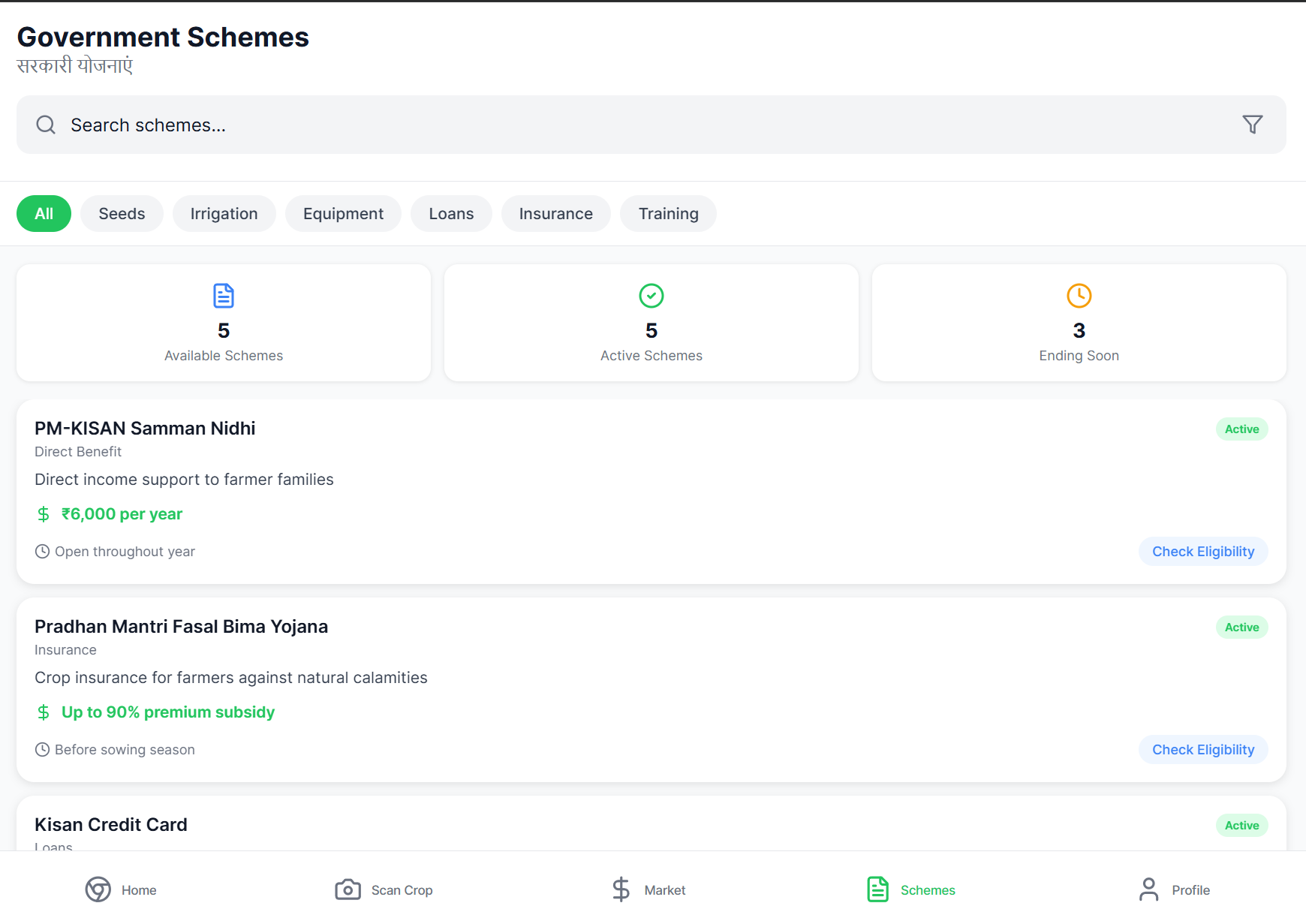Image resolution: width=1306 pixels, height=924 pixels.
Task: Click the Active Schemes checkmark icon
Action: pos(651,296)
